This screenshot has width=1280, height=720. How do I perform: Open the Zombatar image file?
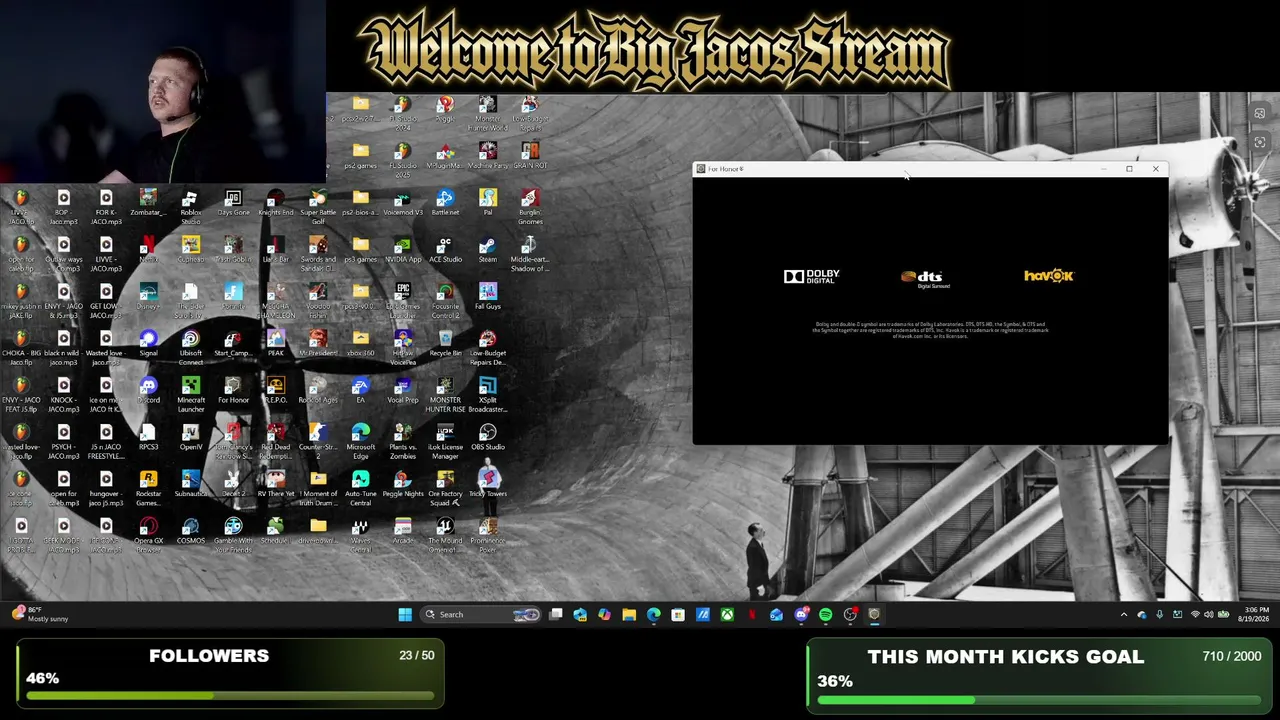148,202
